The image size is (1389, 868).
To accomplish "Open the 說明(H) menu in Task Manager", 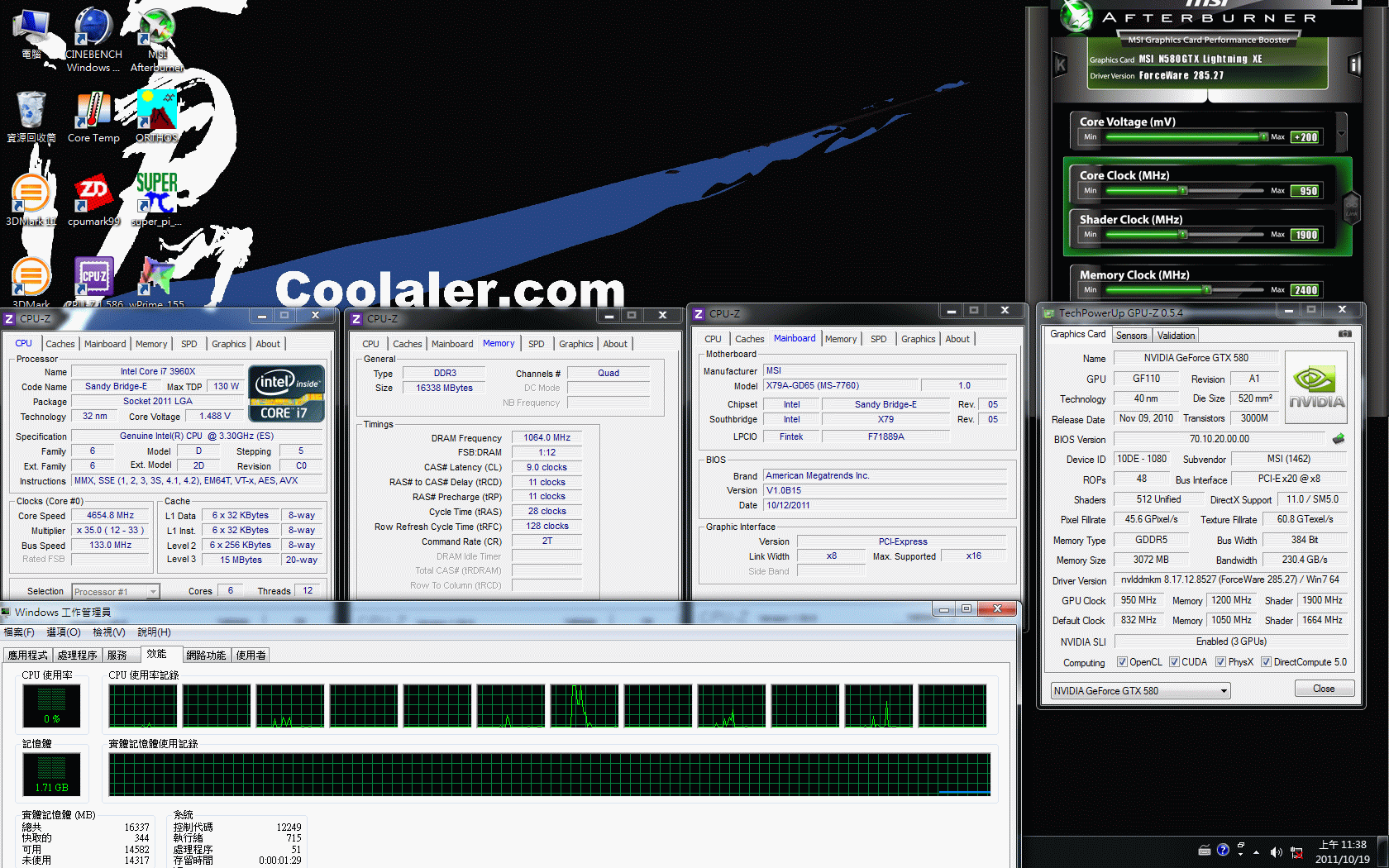I will click(x=155, y=632).
